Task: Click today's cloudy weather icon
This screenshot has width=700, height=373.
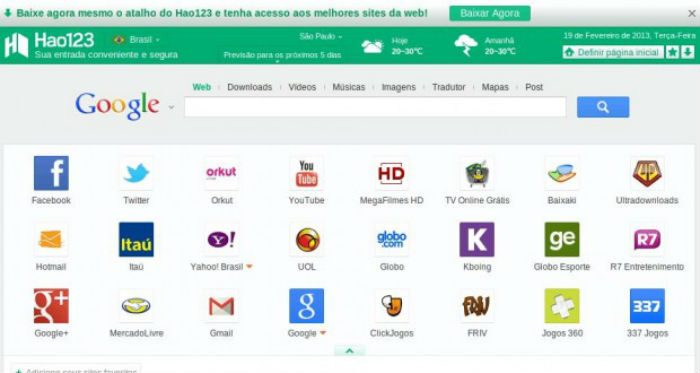Action: [x=372, y=46]
